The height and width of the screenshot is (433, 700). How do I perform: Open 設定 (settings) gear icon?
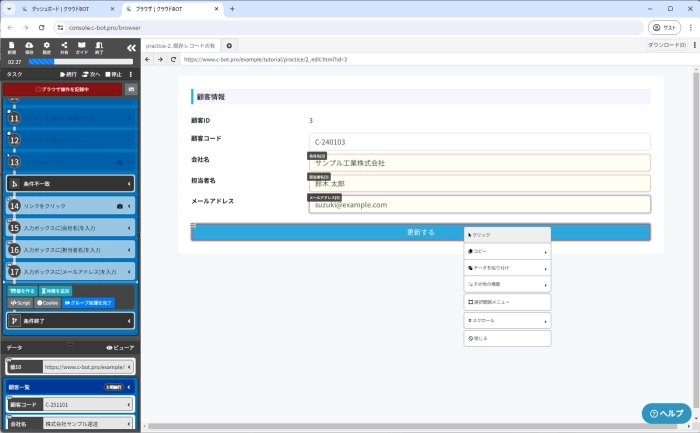46,47
